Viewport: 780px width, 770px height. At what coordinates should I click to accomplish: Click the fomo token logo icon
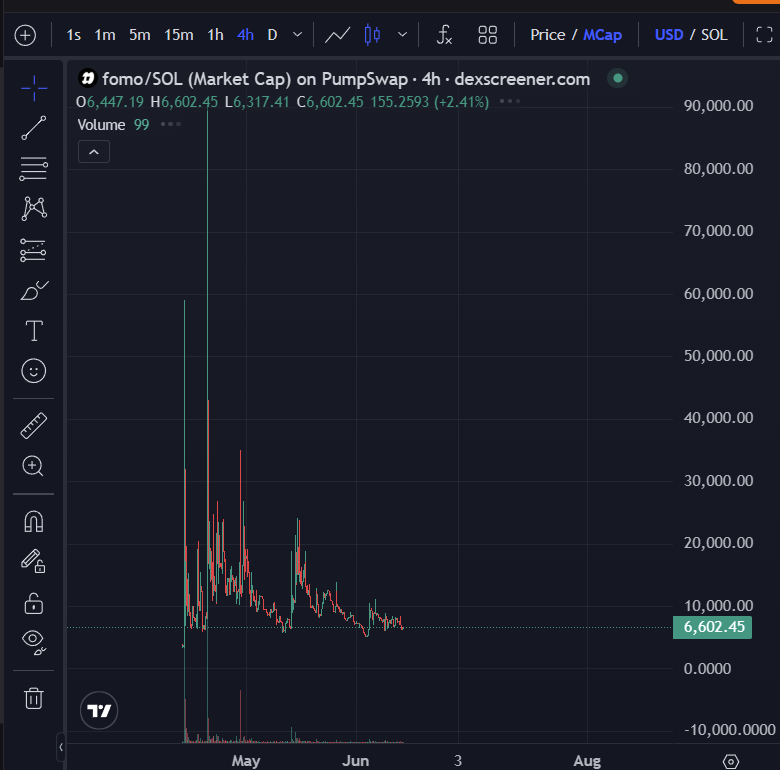tap(88, 79)
